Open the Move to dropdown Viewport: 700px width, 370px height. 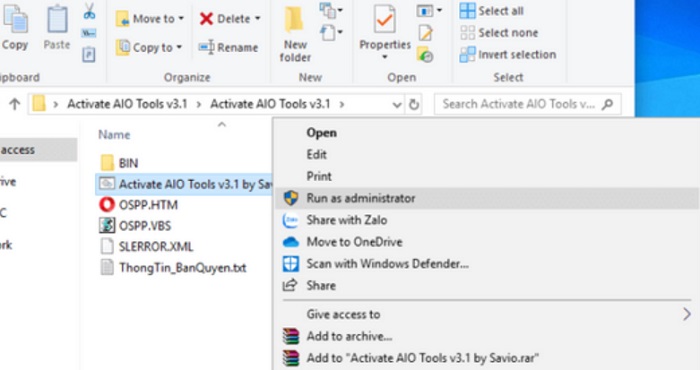pos(150,19)
